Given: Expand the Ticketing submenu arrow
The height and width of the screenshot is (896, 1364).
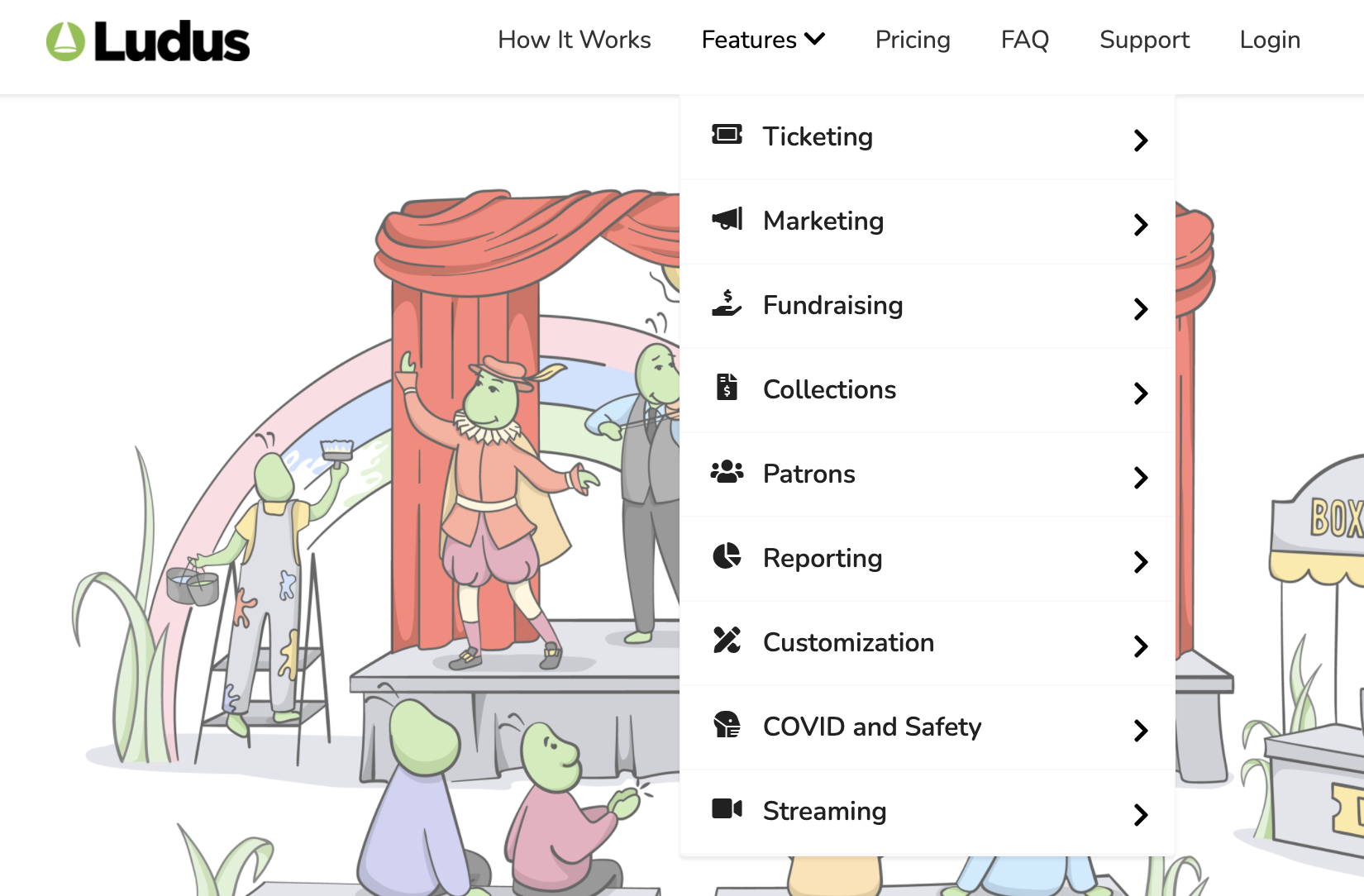Looking at the screenshot, I should coord(1141,141).
